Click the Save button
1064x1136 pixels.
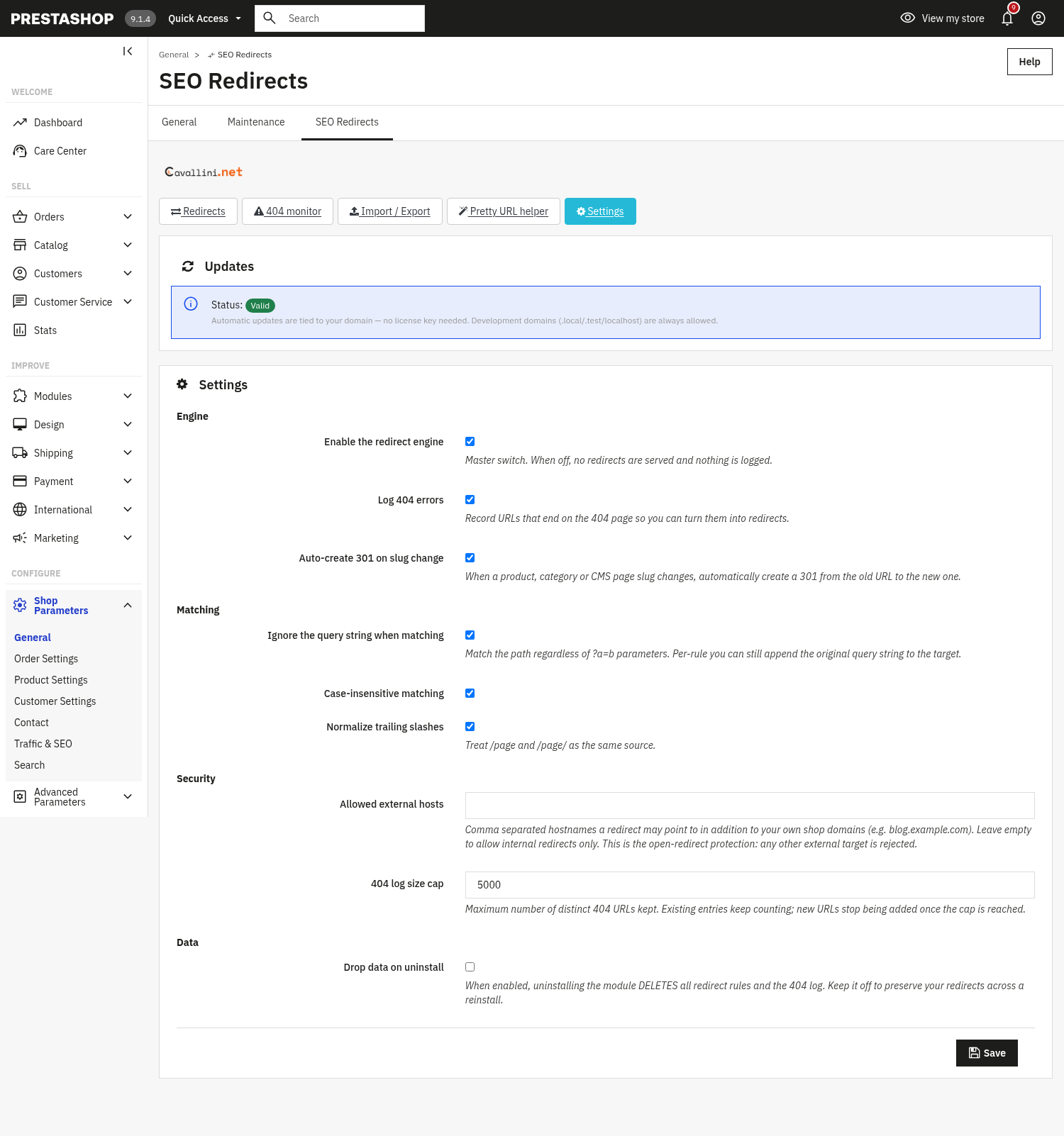(987, 1053)
